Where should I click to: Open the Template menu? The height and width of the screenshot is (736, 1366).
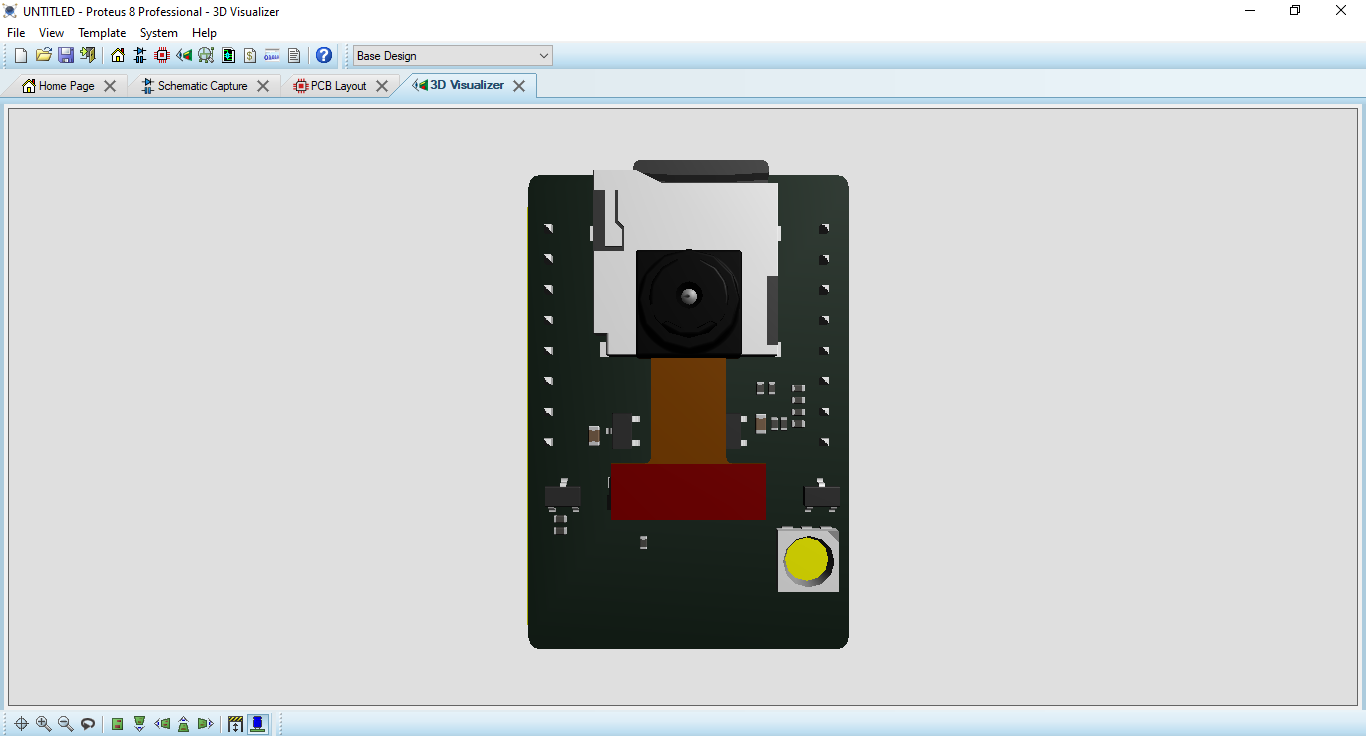tap(102, 32)
